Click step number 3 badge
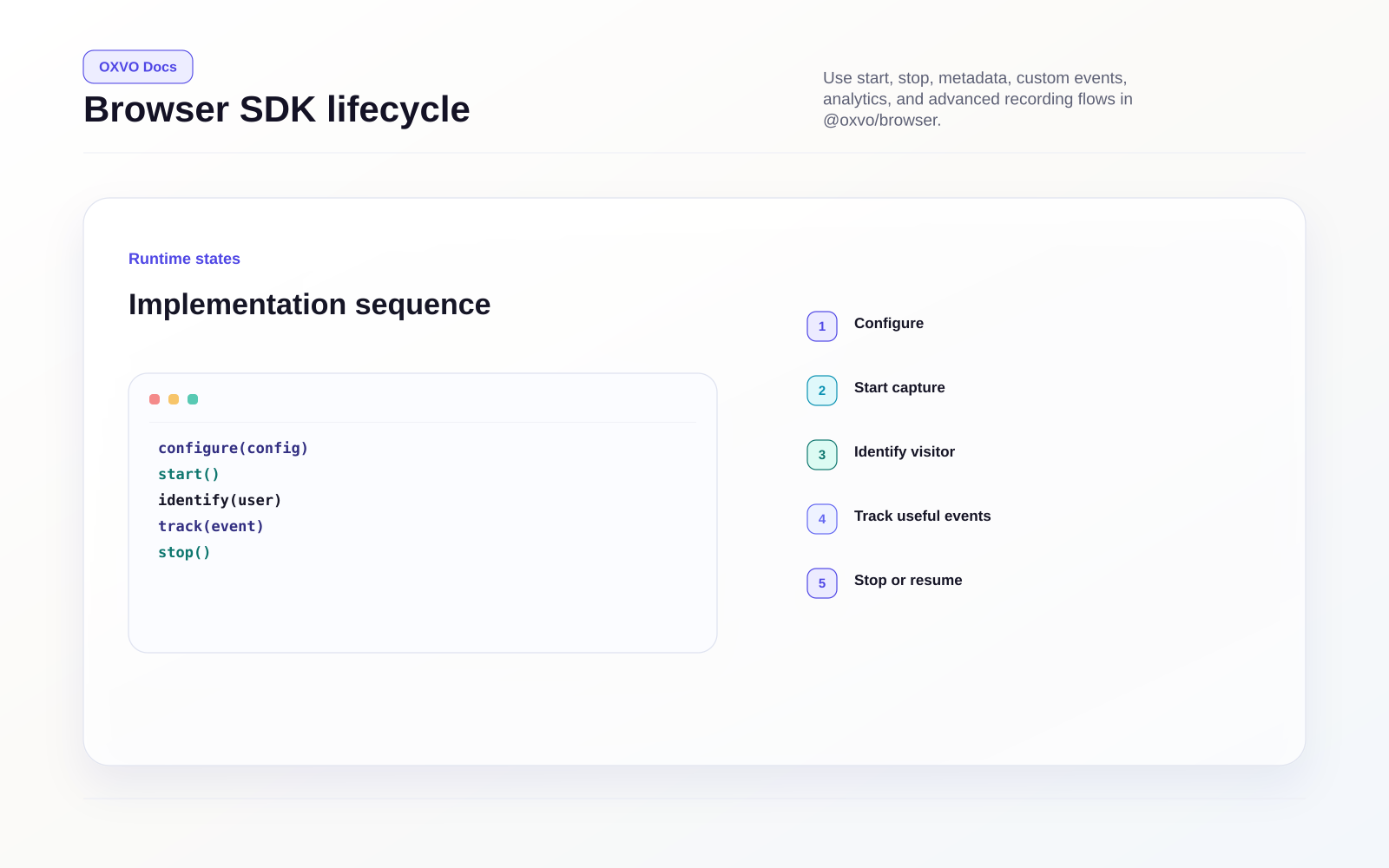The image size is (1389, 868). click(822, 455)
